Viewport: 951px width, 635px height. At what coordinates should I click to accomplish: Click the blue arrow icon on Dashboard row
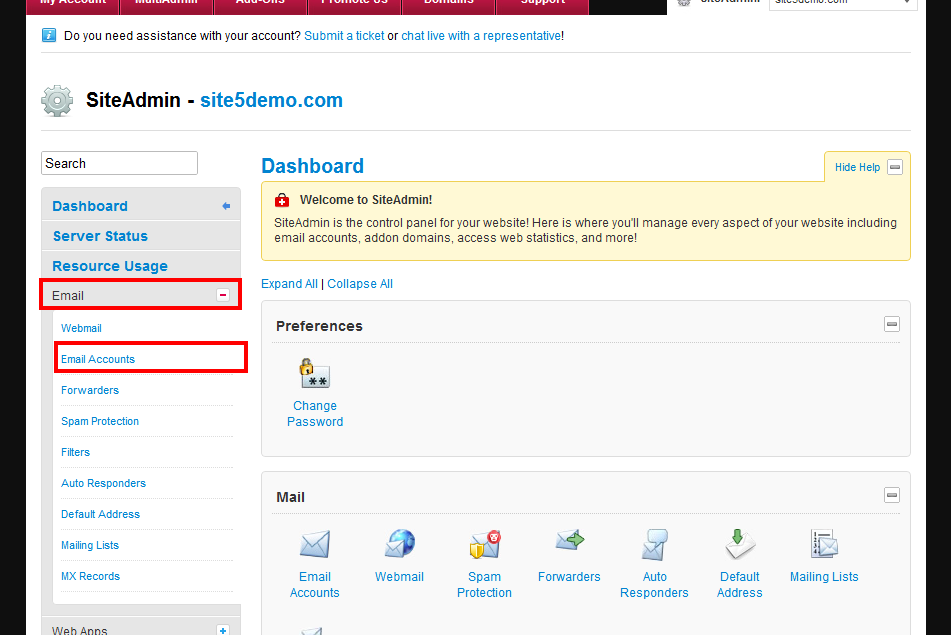coord(226,206)
